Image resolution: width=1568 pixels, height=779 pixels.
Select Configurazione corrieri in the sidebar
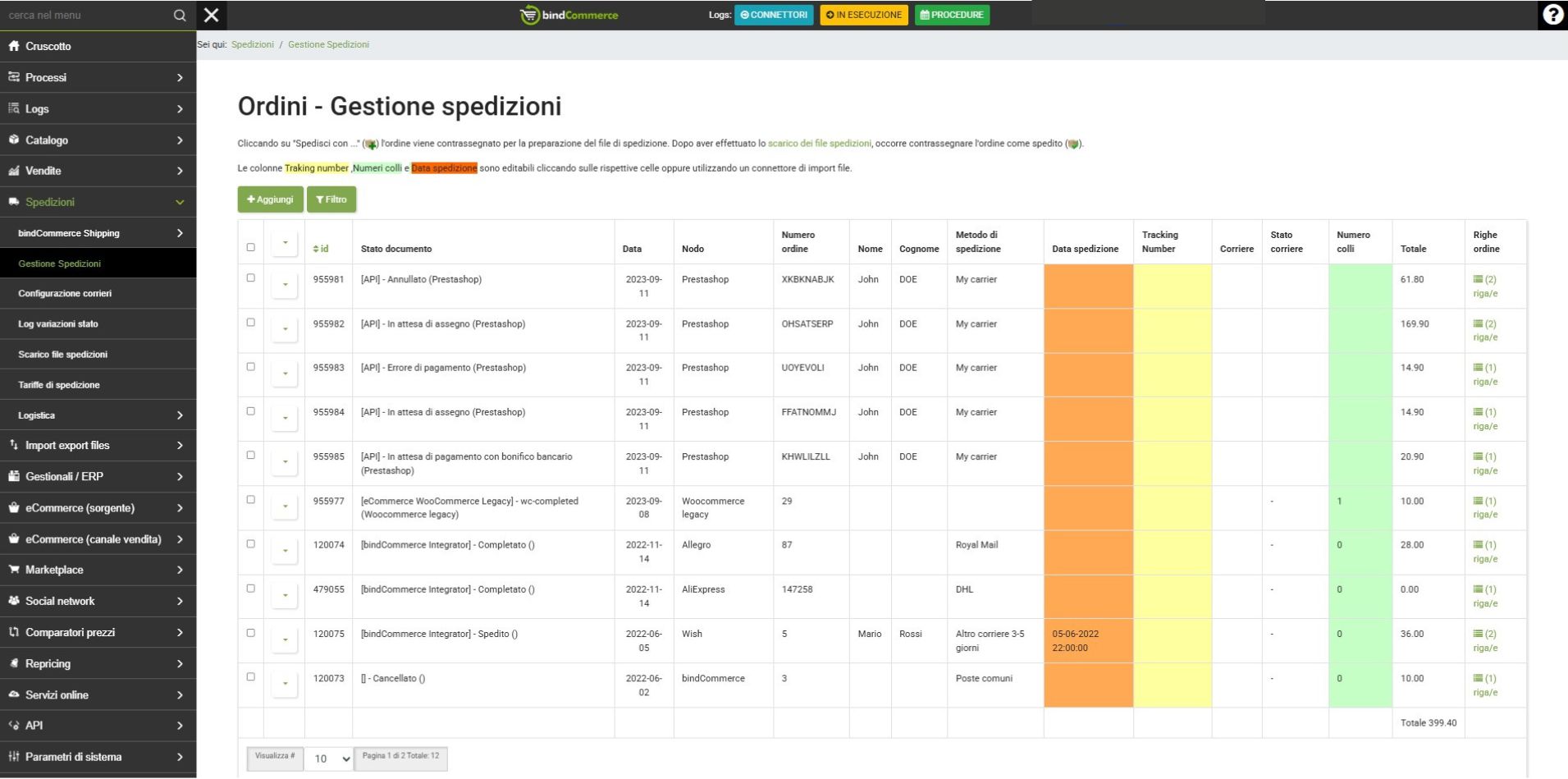(65, 293)
